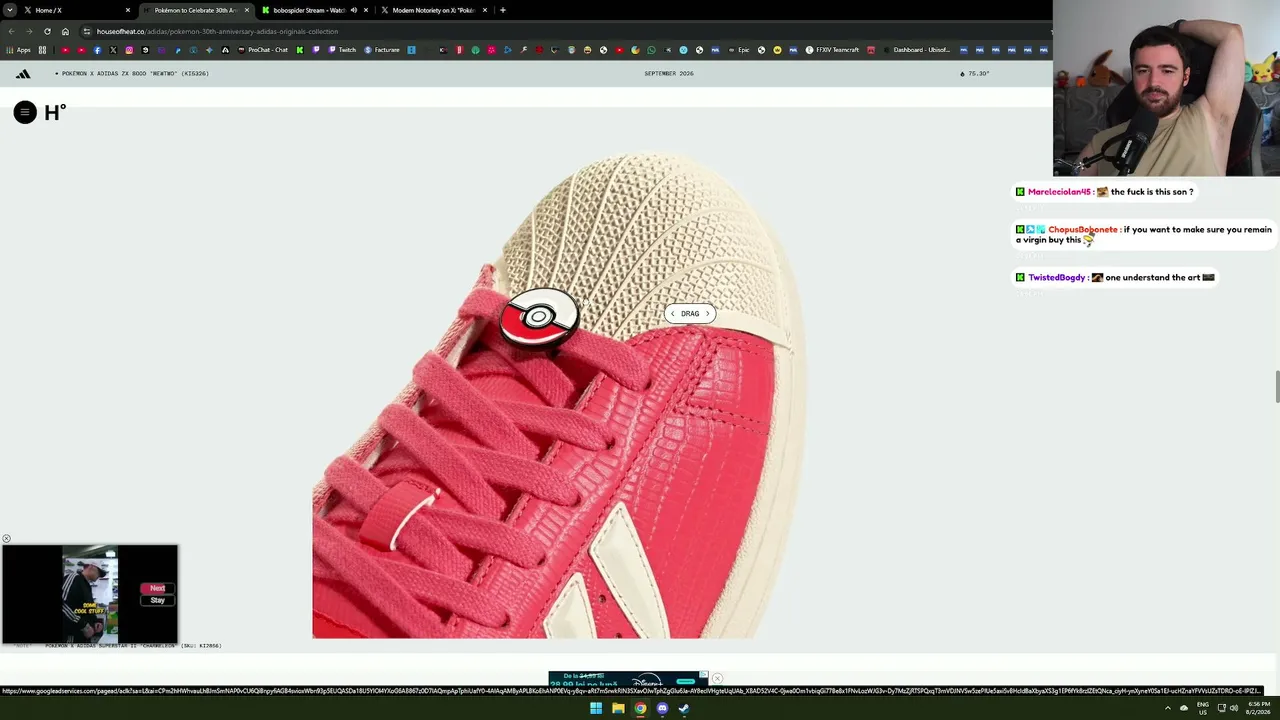The height and width of the screenshot is (720, 1280).
Task: Open the Instagram bookmark icon
Action: [x=129, y=50]
